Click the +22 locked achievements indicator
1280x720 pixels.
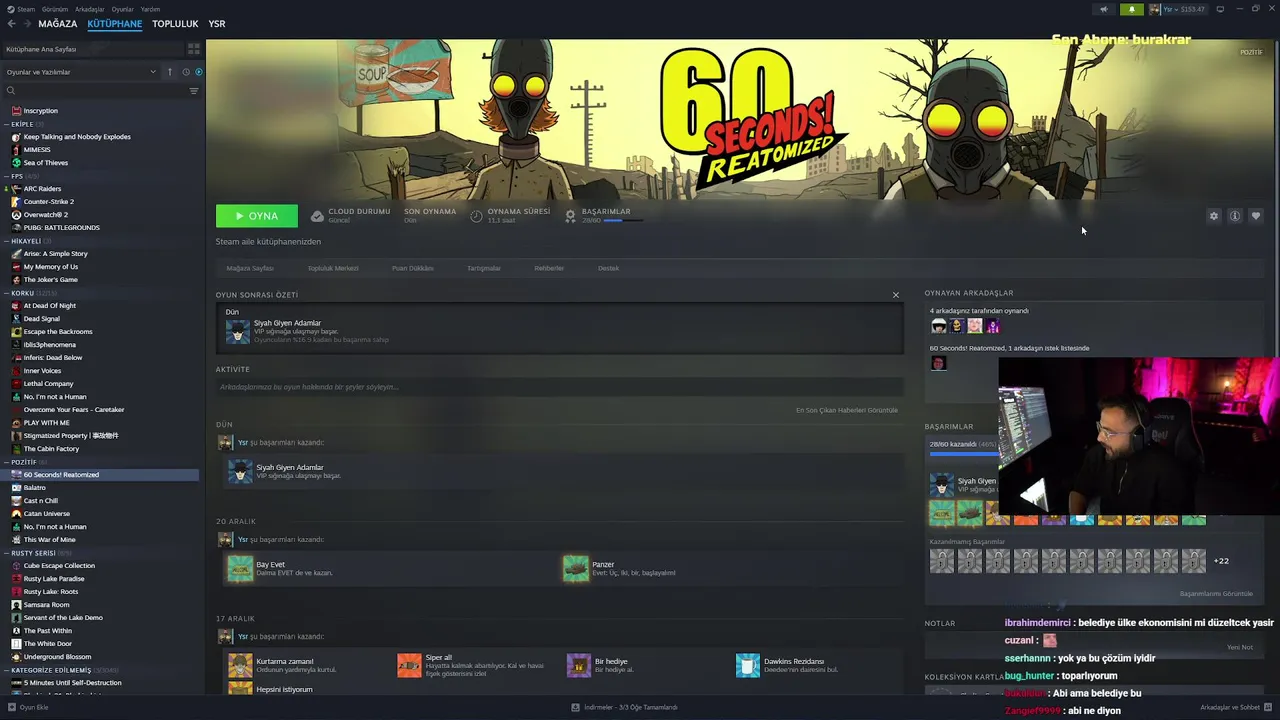(x=1221, y=561)
